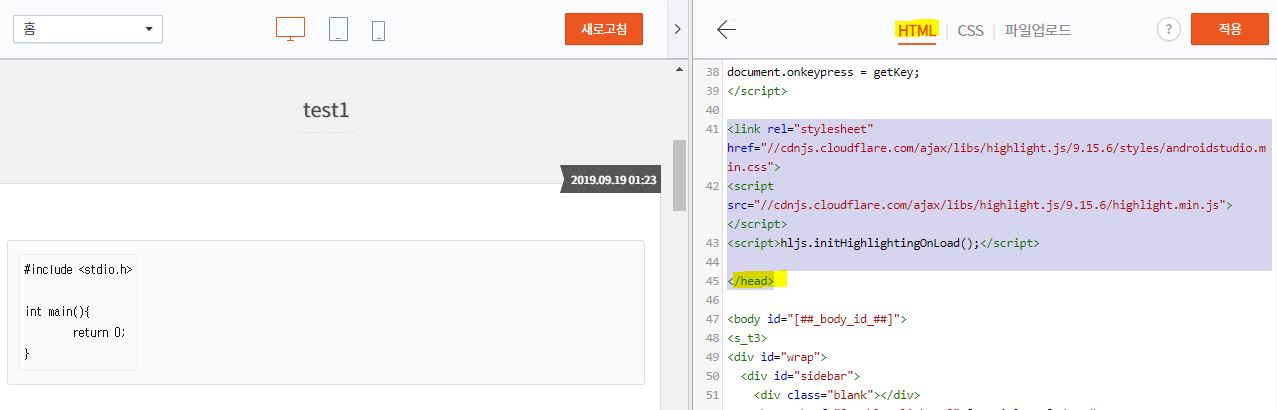The width and height of the screenshot is (1277, 410).
Task: Select the CSS tab
Action: click(970, 30)
